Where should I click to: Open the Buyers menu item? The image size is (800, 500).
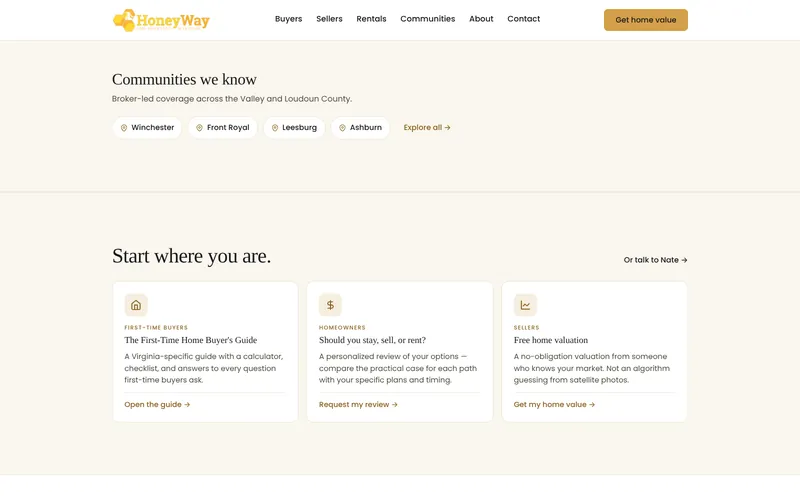tap(288, 19)
